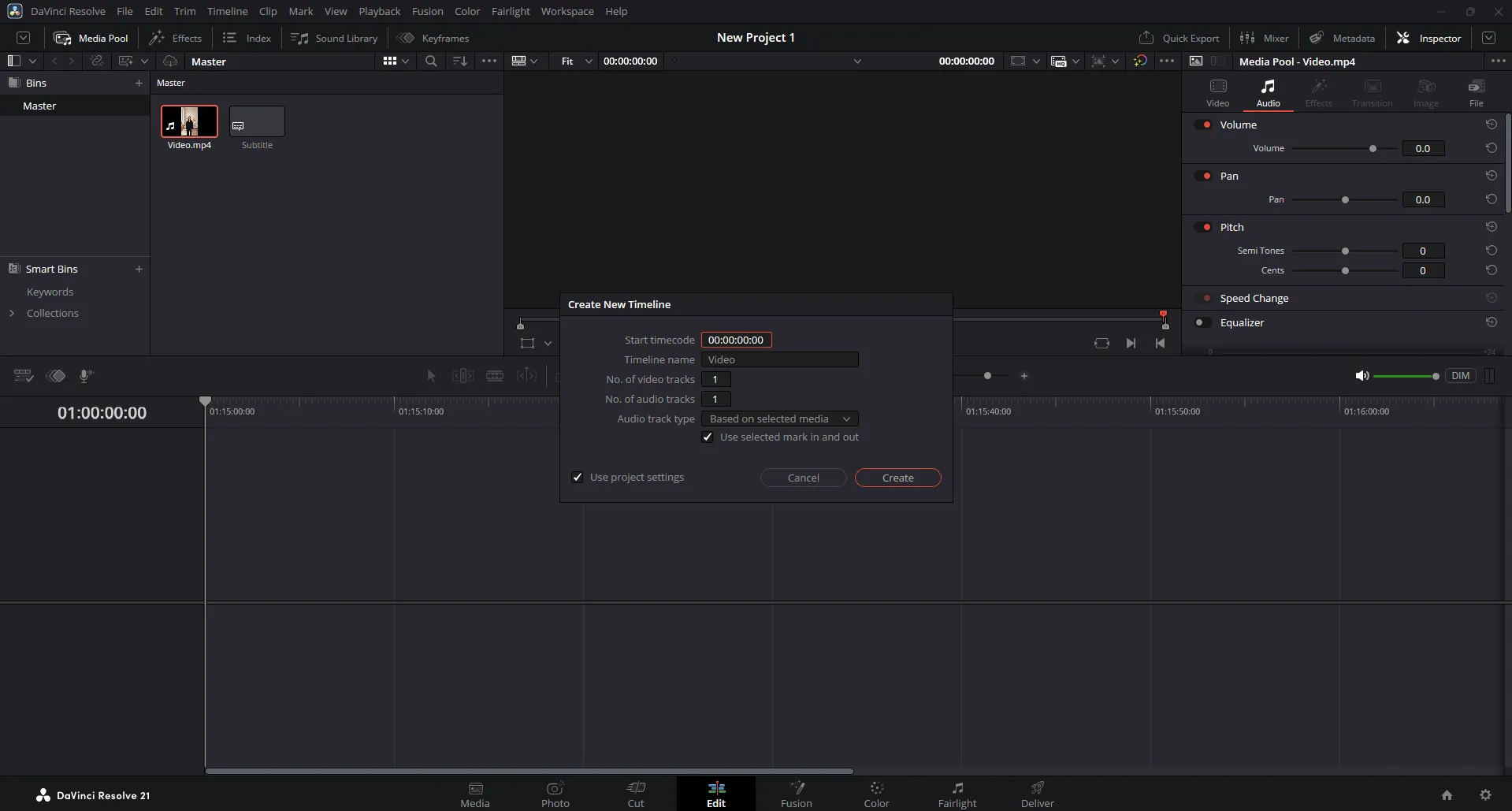Open the Timeline menu
Viewport: 1512px width, 811px height.
[x=227, y=11]
